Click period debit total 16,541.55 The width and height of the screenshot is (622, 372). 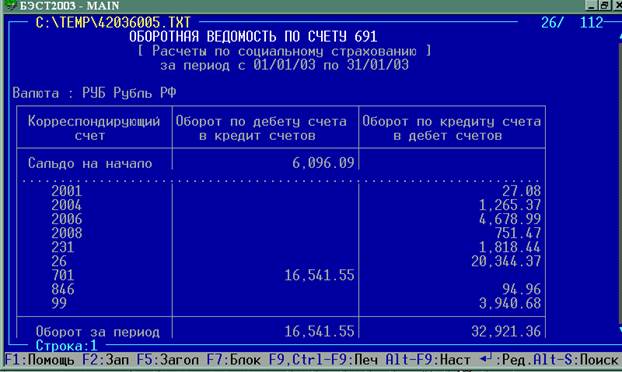point(319,332)
